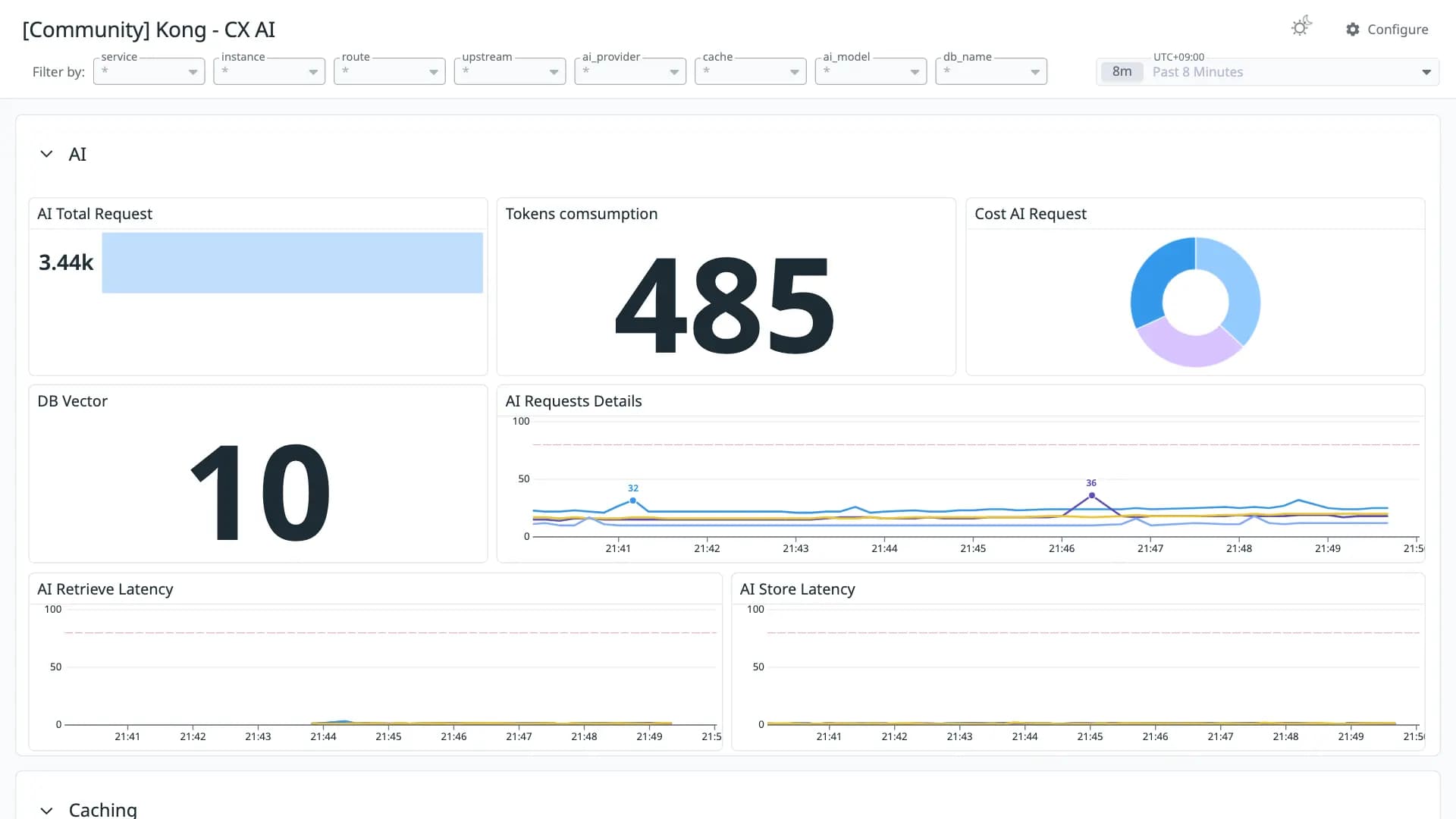1456x819 pixels.
Task: Click the Cost AI Request widget title
Action: click(1031, 214)
